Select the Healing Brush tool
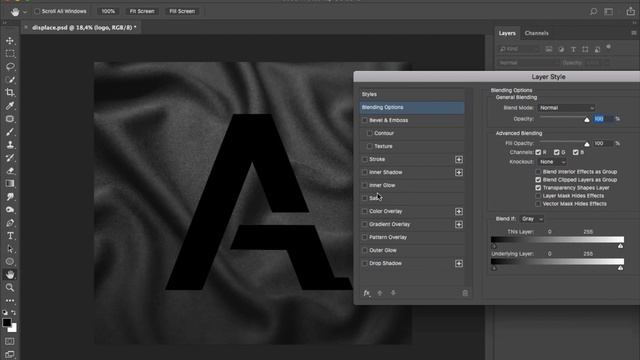The height and width of the screenshot is (360, 640). 10,119
